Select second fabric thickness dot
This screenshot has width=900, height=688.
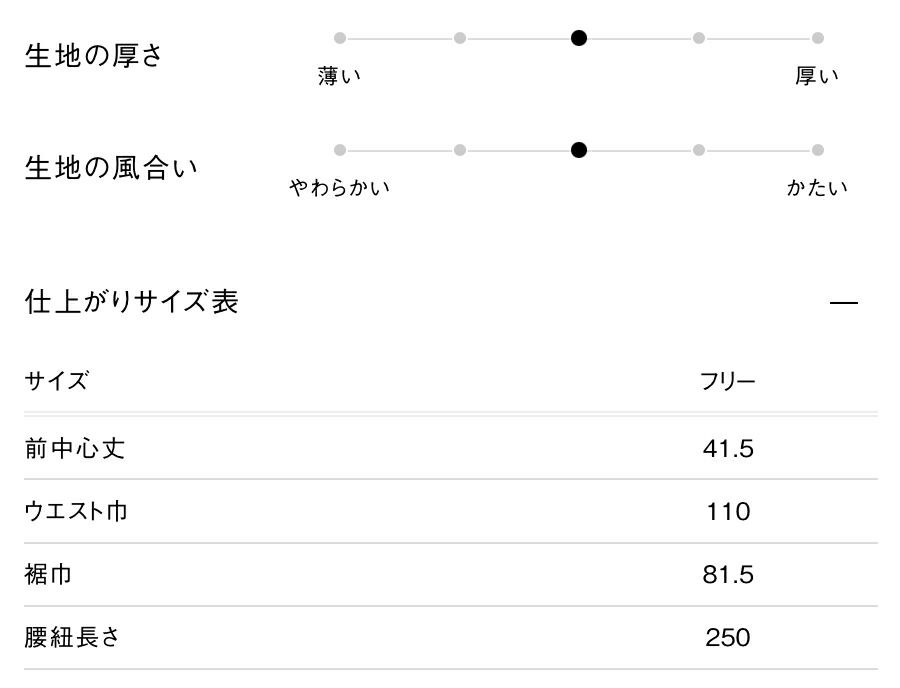(x=460, y=38)
